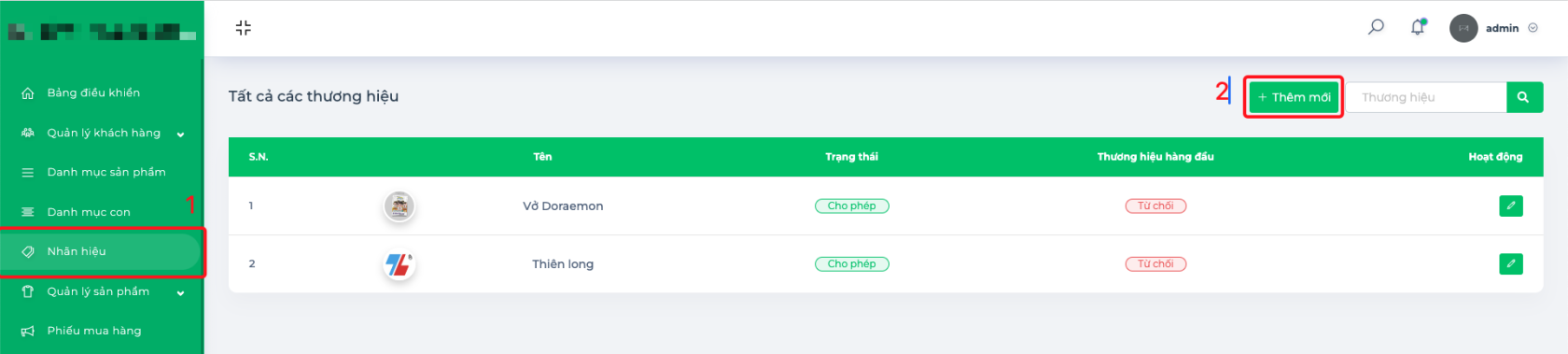The image size is (1568, 354).
Task: Edit the Thiên long brand with pencil icon
Action: pyautogui.click(x=1510, y=263)
